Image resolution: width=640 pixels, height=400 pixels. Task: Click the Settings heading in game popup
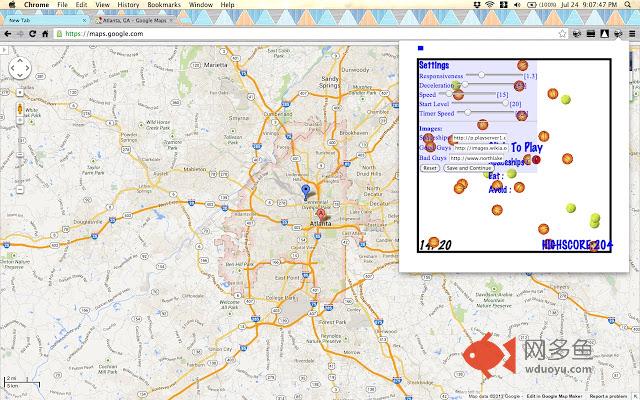[x=434, y=65]
